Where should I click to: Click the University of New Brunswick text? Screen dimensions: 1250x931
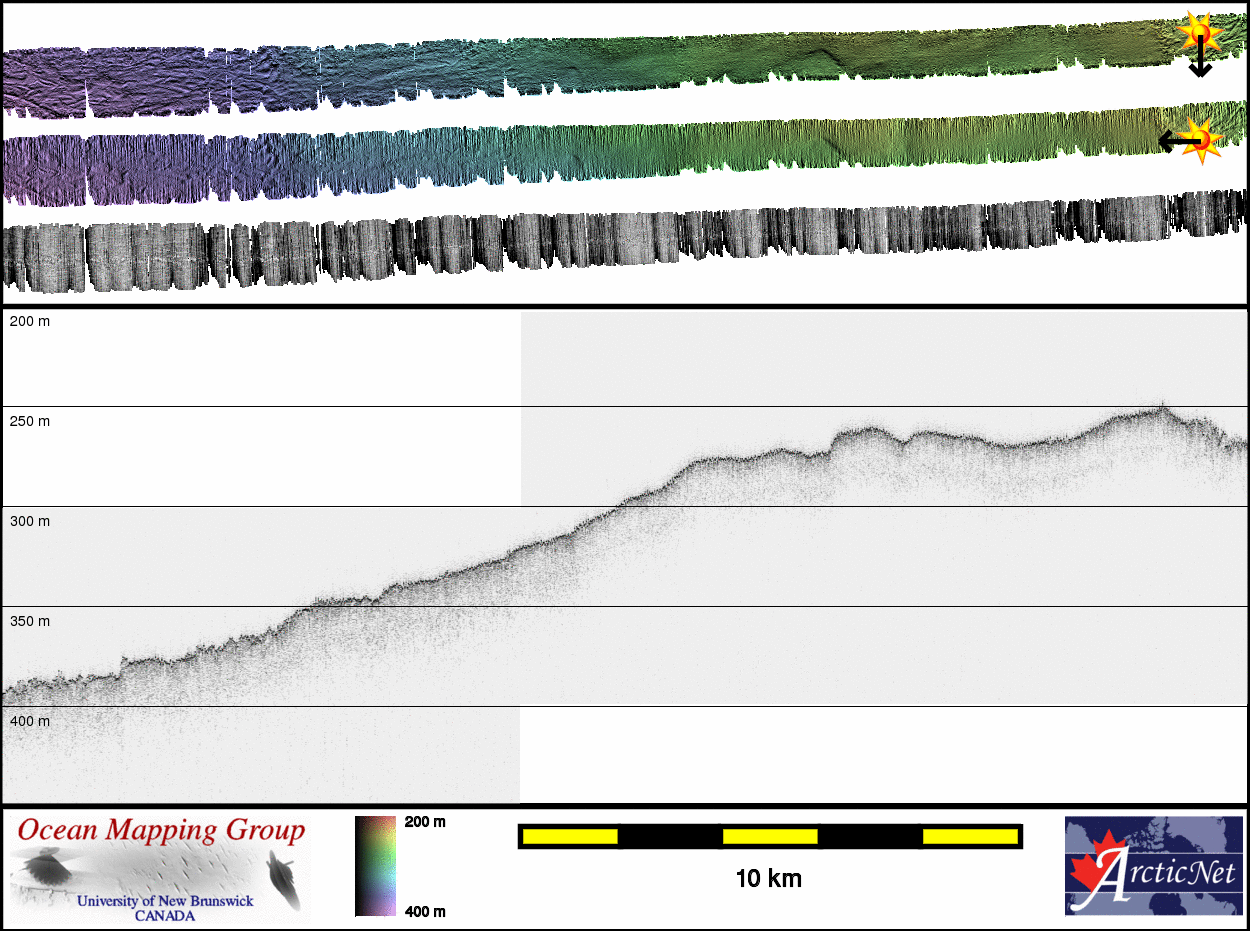point(165,901)
